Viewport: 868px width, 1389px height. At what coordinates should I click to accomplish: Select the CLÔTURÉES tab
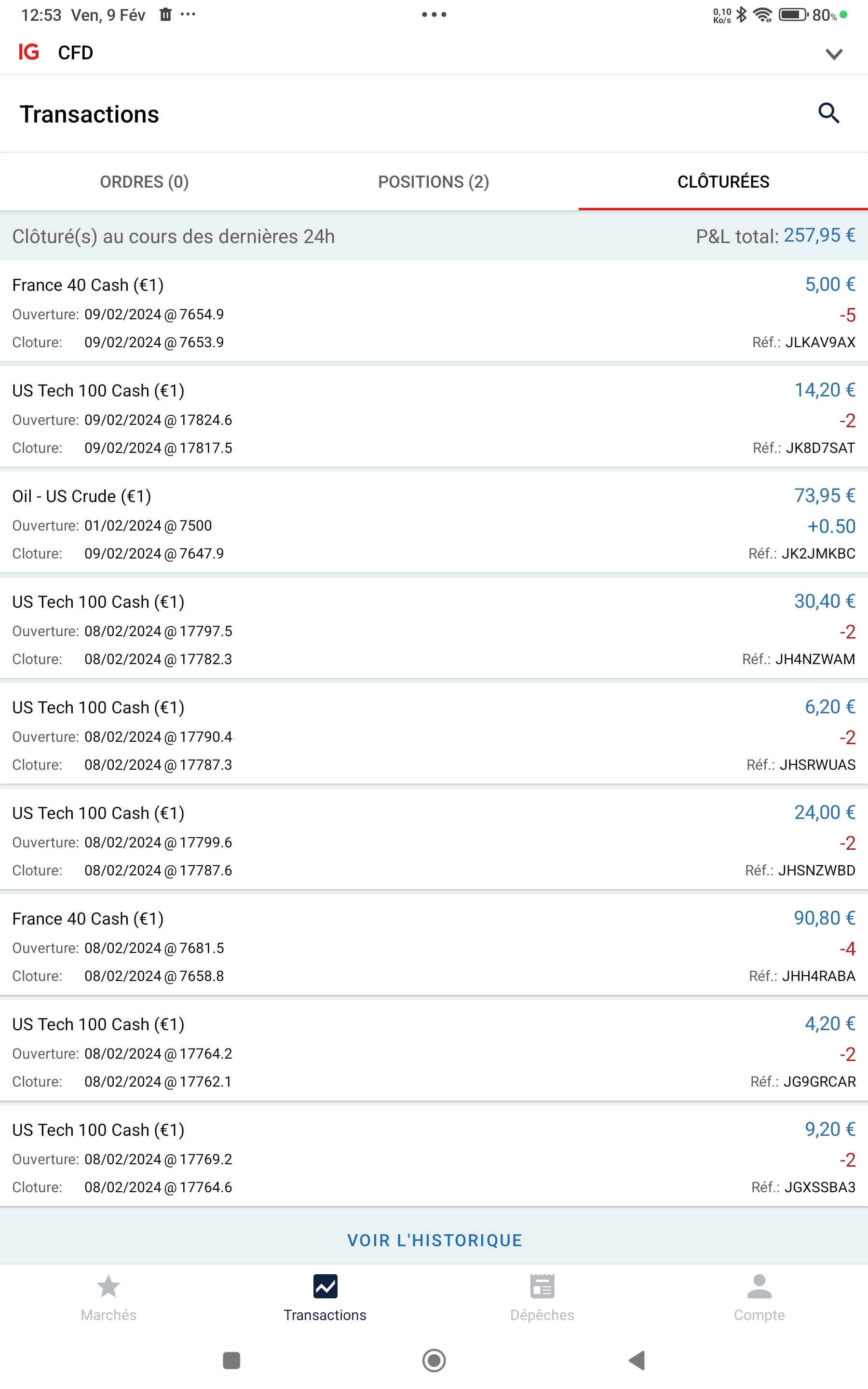(x=723, y=182)
